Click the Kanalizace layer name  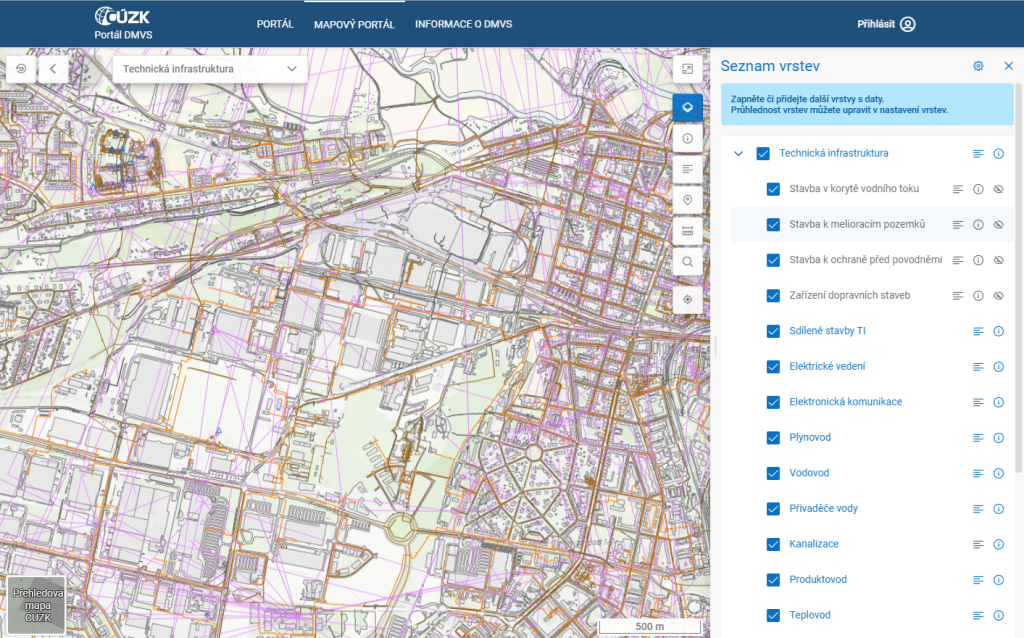click(814, 543)
